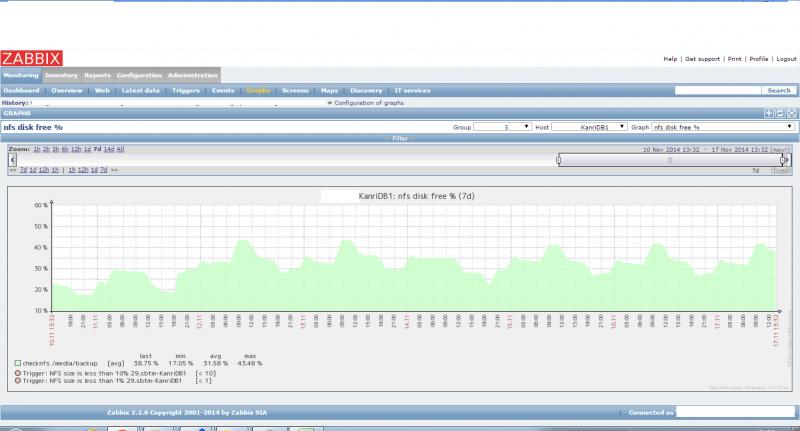
Task: Click the middle icon in Graphs header
Action: (780, 114)
